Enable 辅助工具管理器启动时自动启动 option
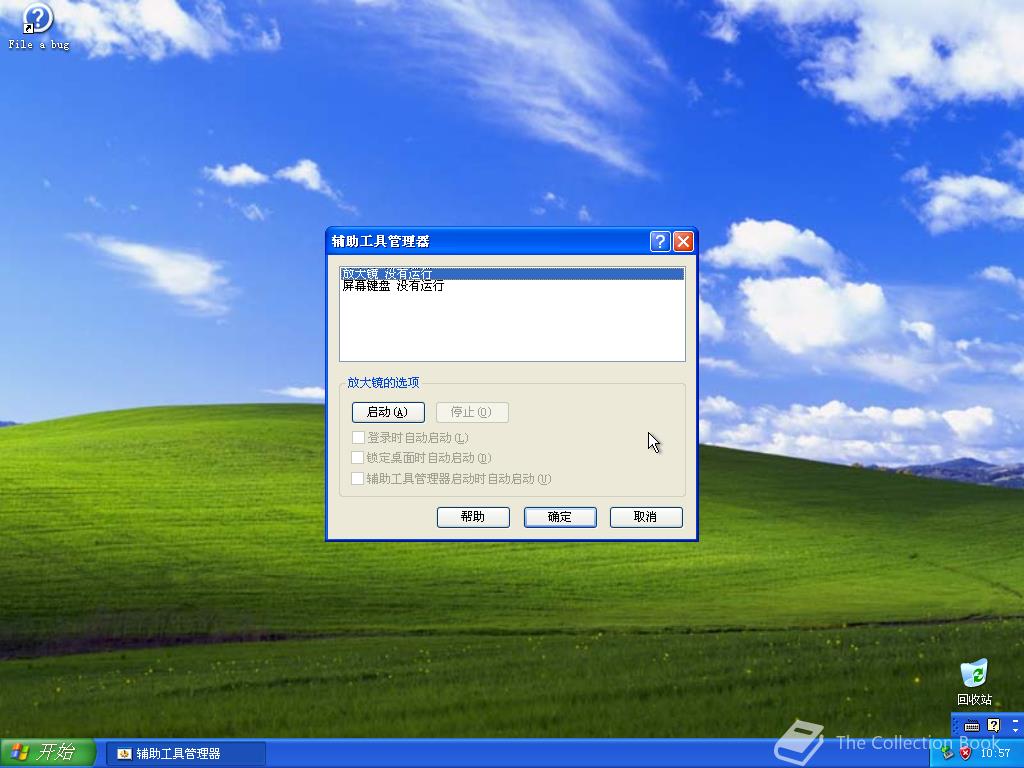 [358, 479]
